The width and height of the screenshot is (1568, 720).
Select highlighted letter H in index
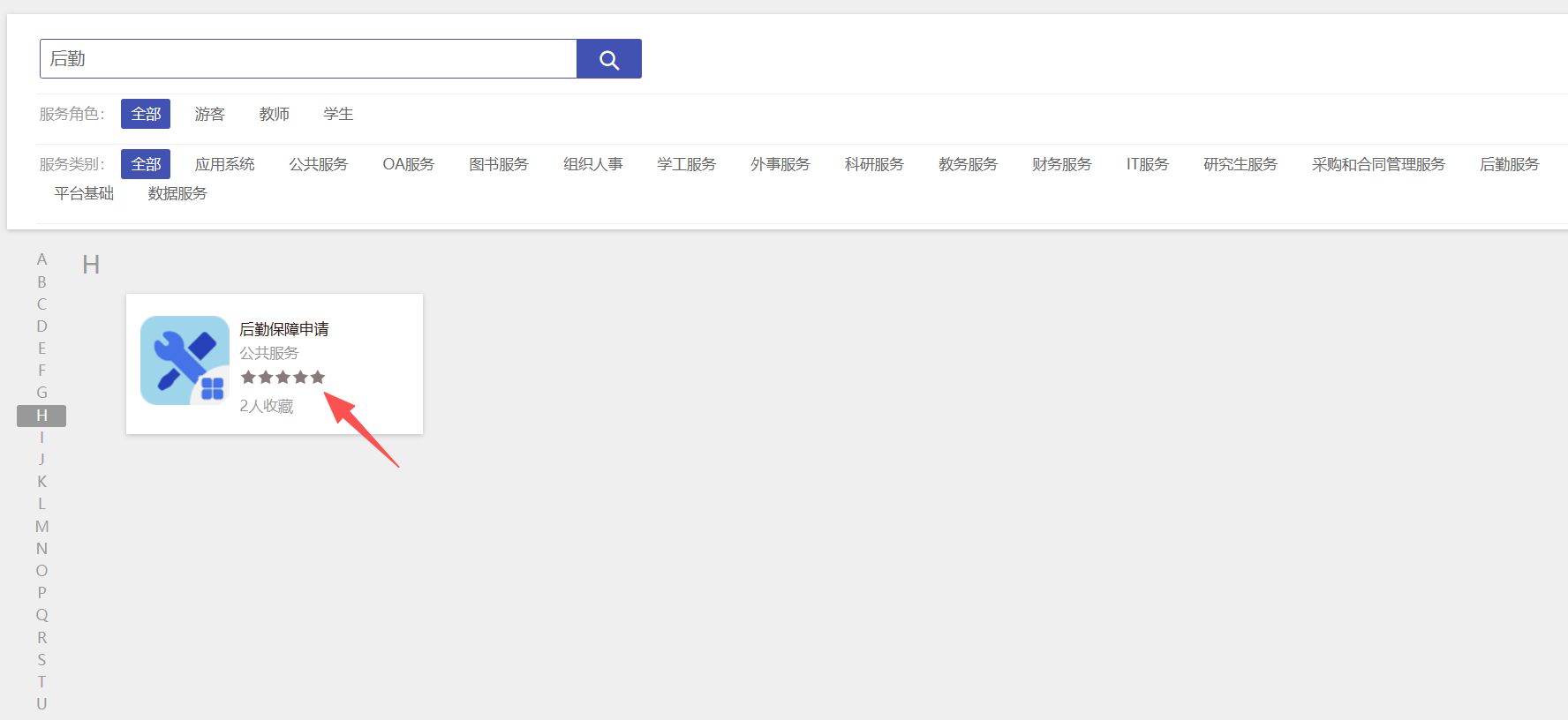41,416
